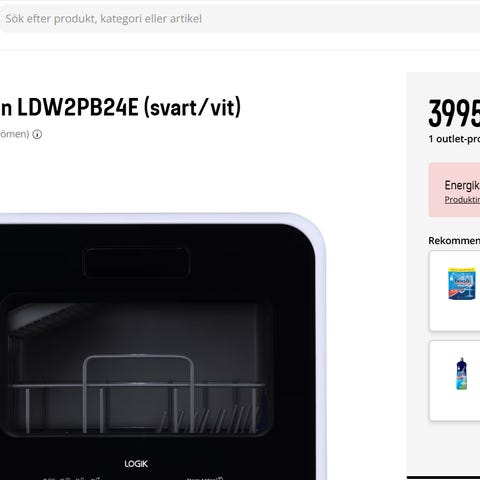Select the white card area beneath the Finish tablets
This screenshot has height=480, width=480.
pos(455,317)
